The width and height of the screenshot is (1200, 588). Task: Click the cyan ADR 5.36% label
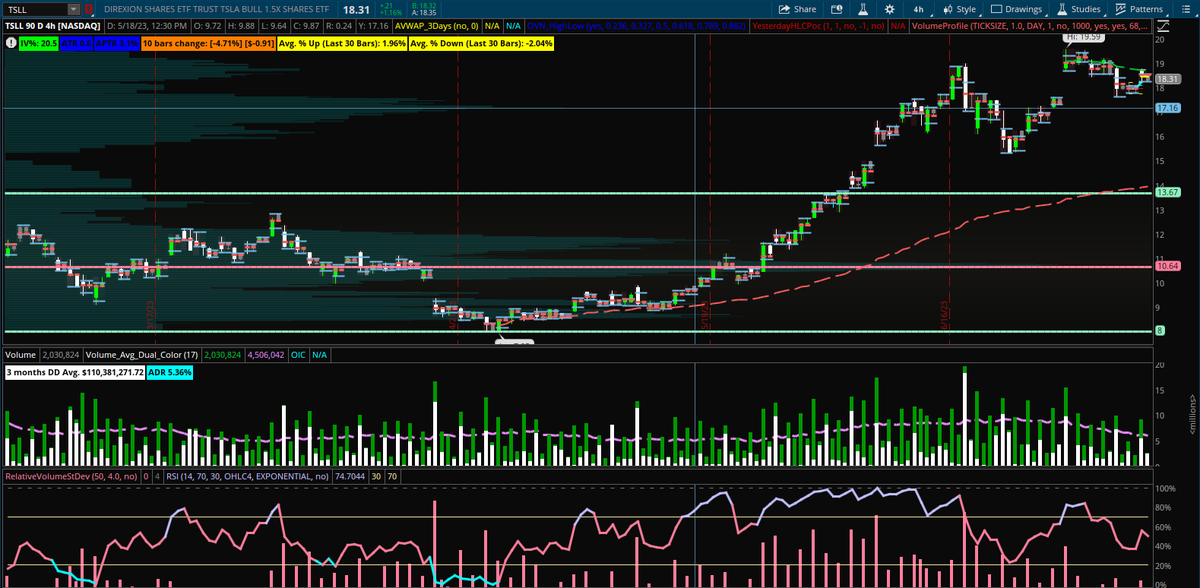(170, 372)
